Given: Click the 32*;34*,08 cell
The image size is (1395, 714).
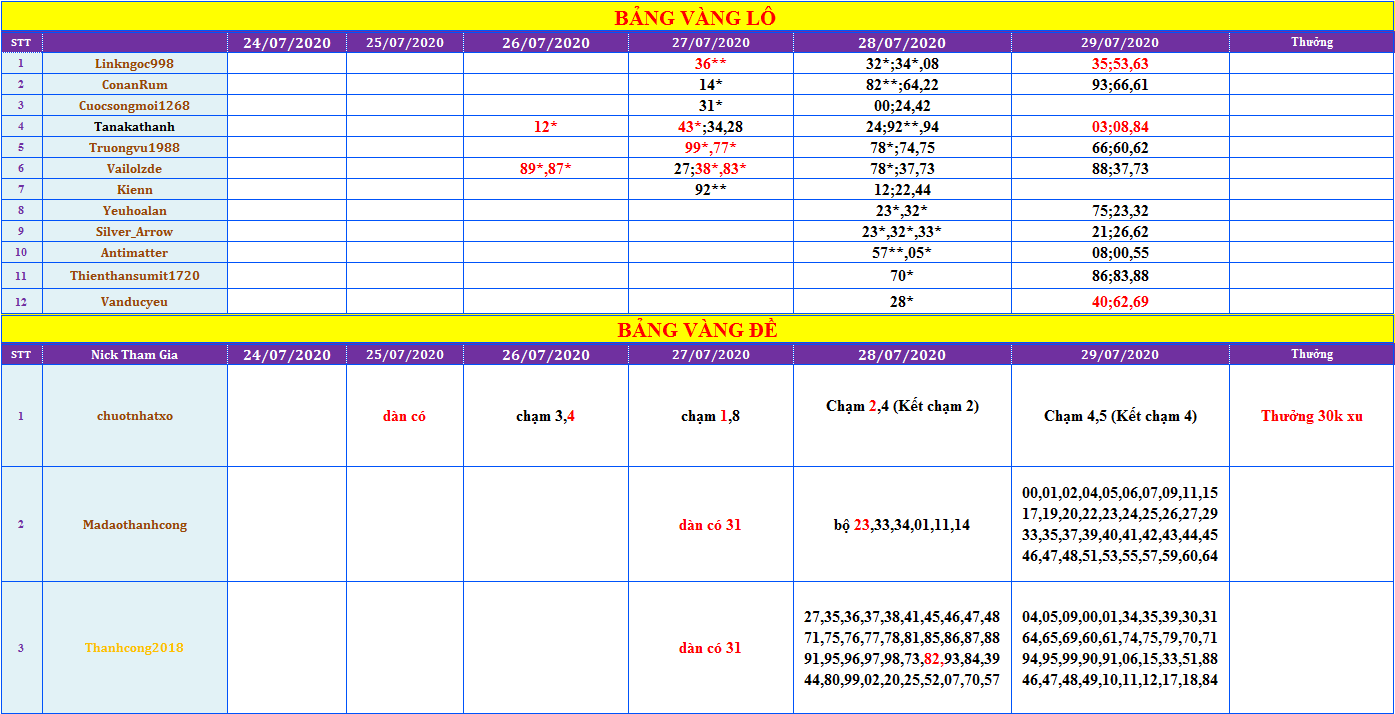Looking at the screenshot, I should 902,63.
